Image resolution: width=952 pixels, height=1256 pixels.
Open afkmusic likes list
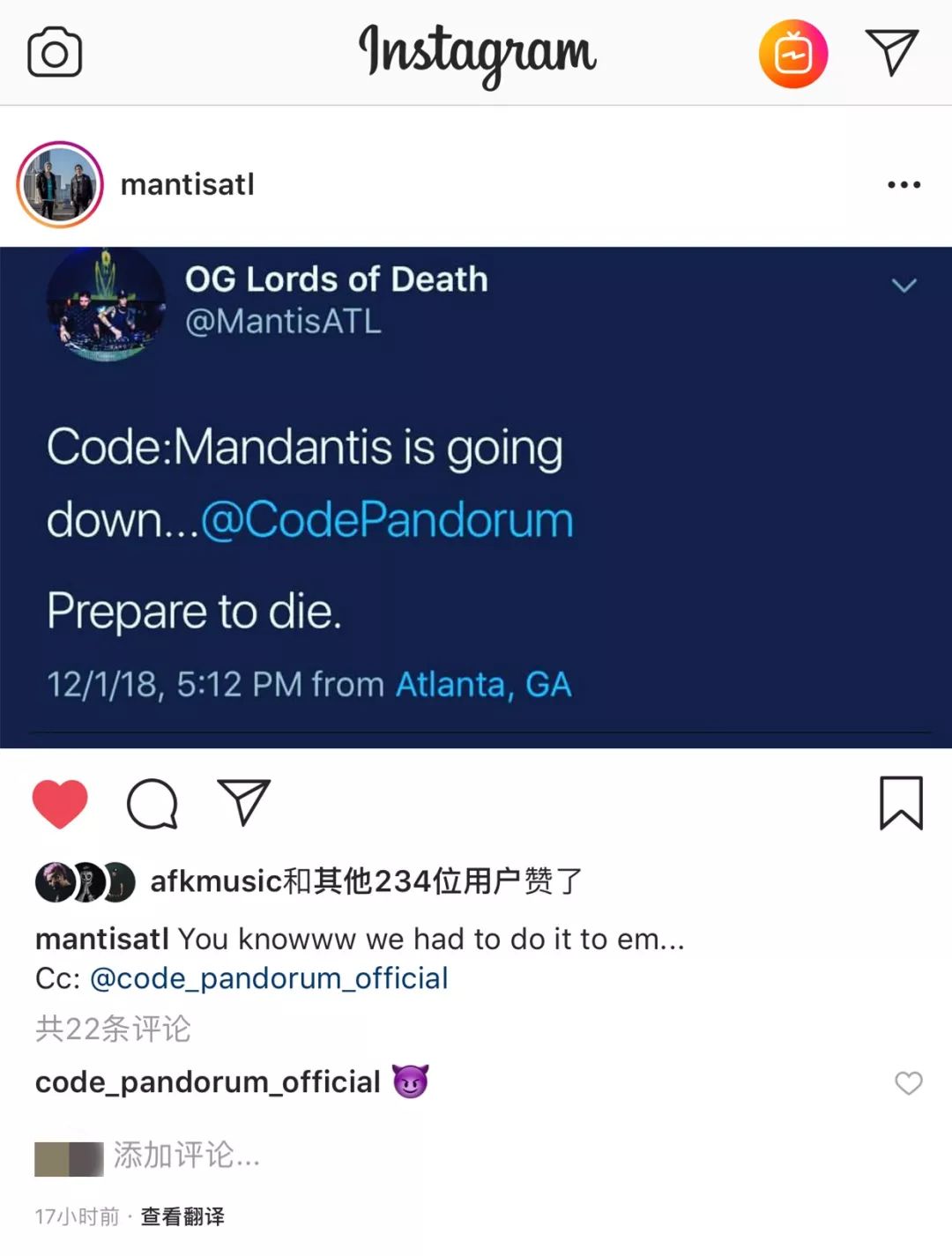(x=216, y=881)
